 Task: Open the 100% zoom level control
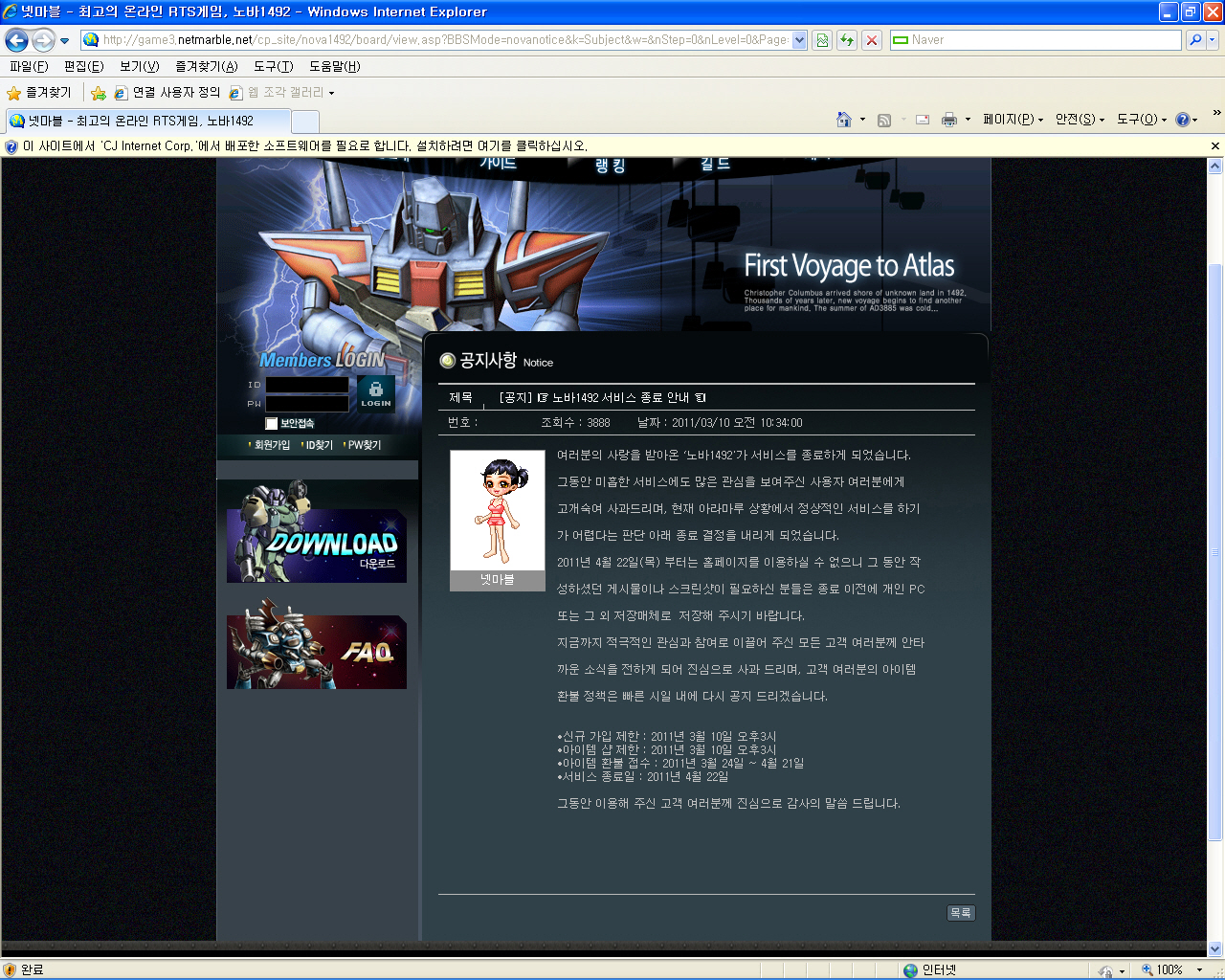(x=1171, y=970)
